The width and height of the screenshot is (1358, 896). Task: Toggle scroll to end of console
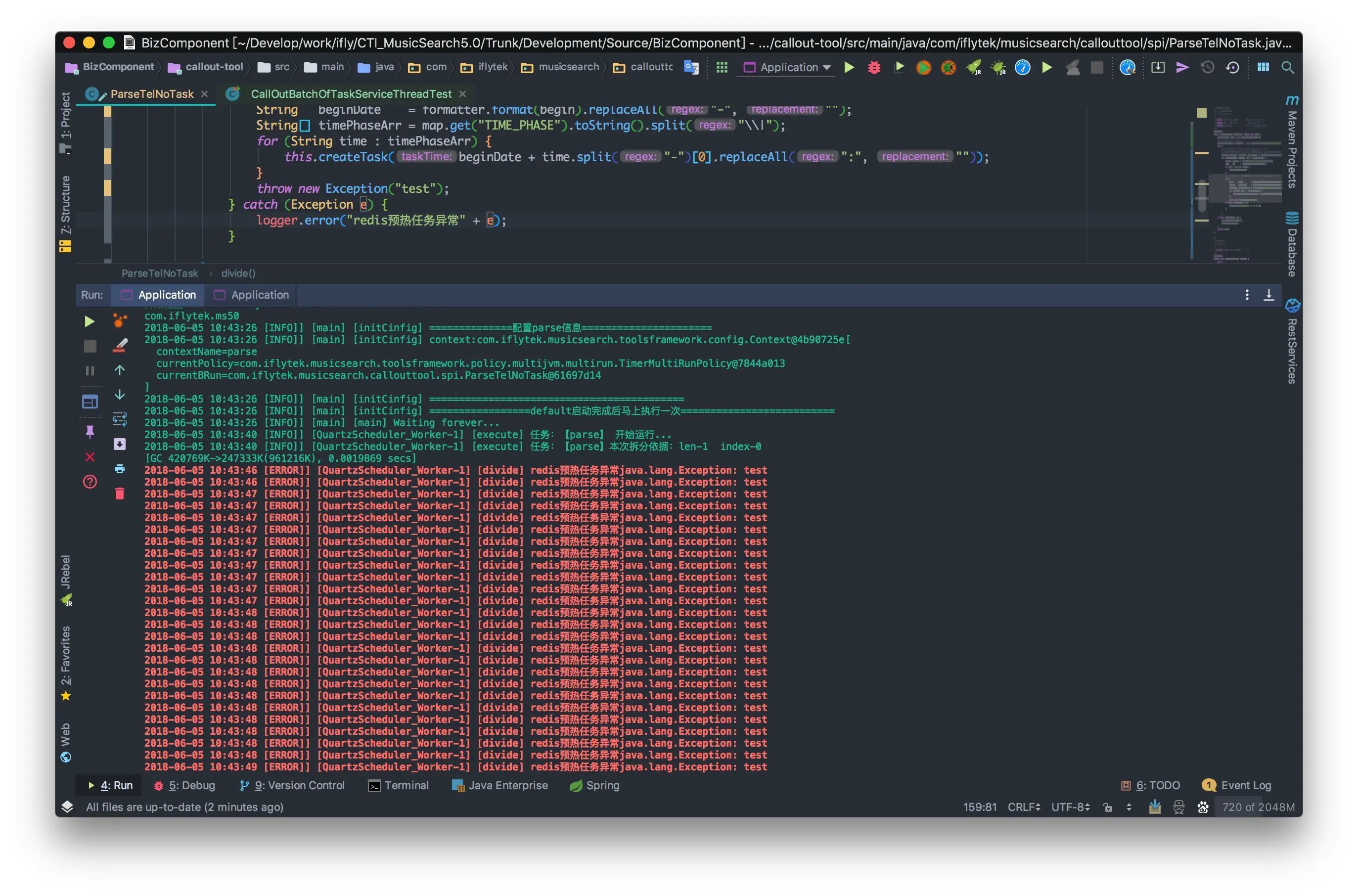120,445
